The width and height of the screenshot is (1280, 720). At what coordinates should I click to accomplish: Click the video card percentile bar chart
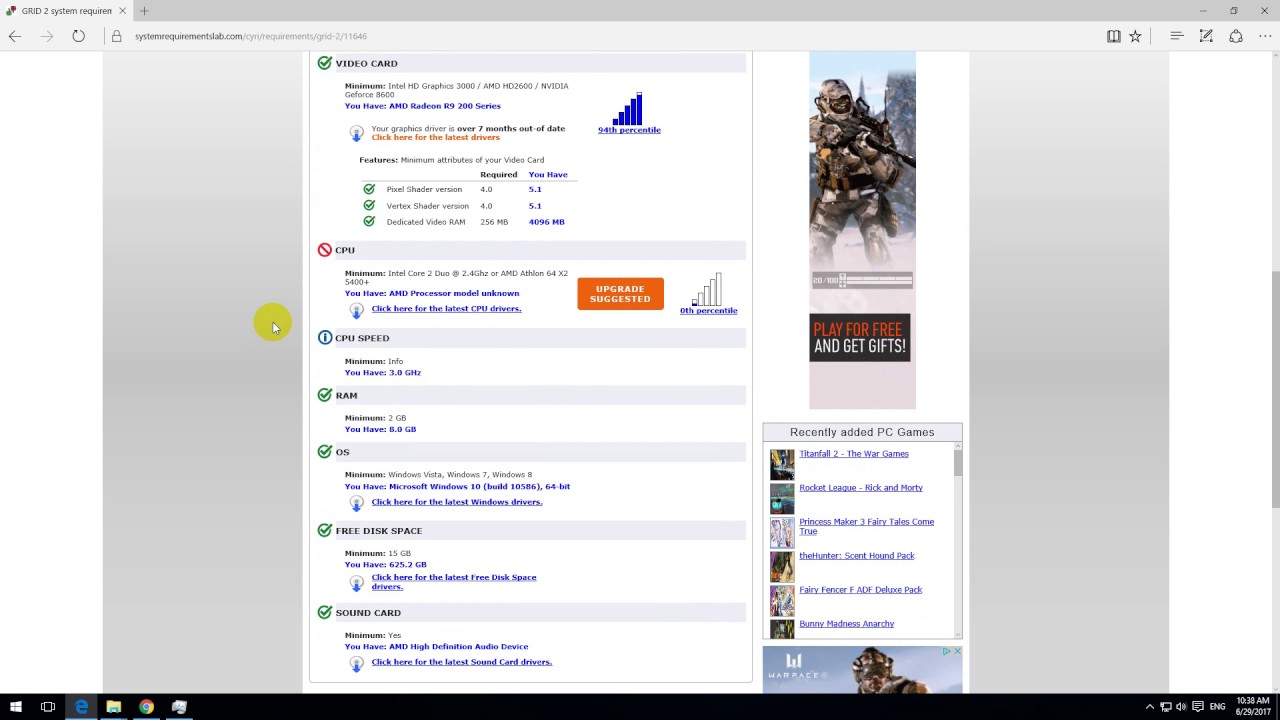[x=629, y=108]
